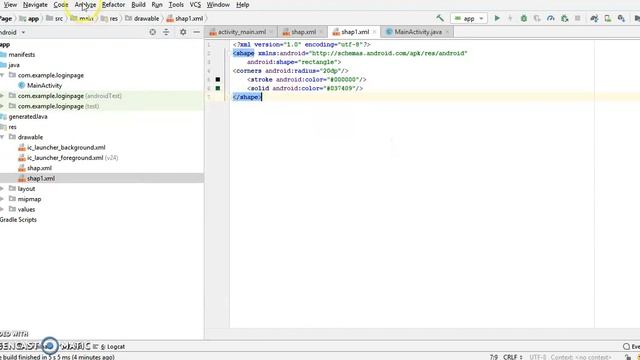The image size is (640, 360).
Task: Click the Stop square icon
Action: [578, 18]
